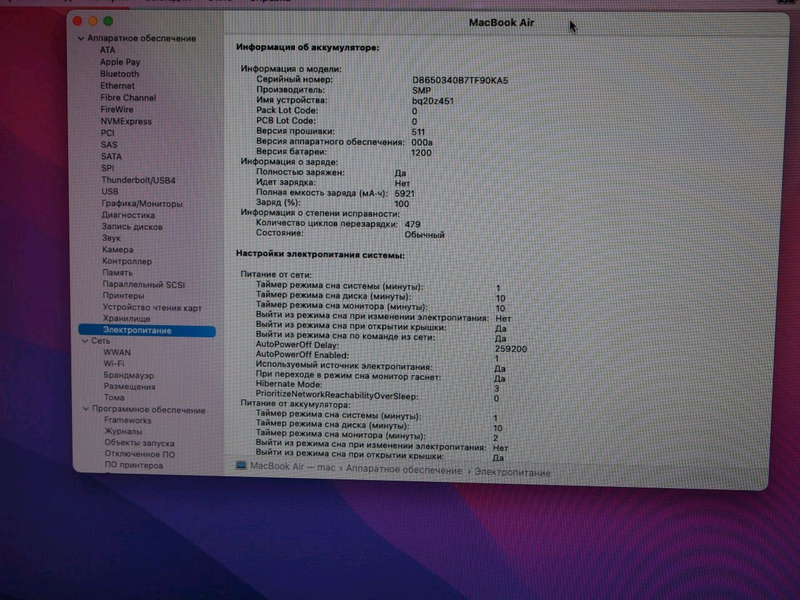Open Память section
The width and height of the screenshot is (800, 600).
[x=117, y=272]
